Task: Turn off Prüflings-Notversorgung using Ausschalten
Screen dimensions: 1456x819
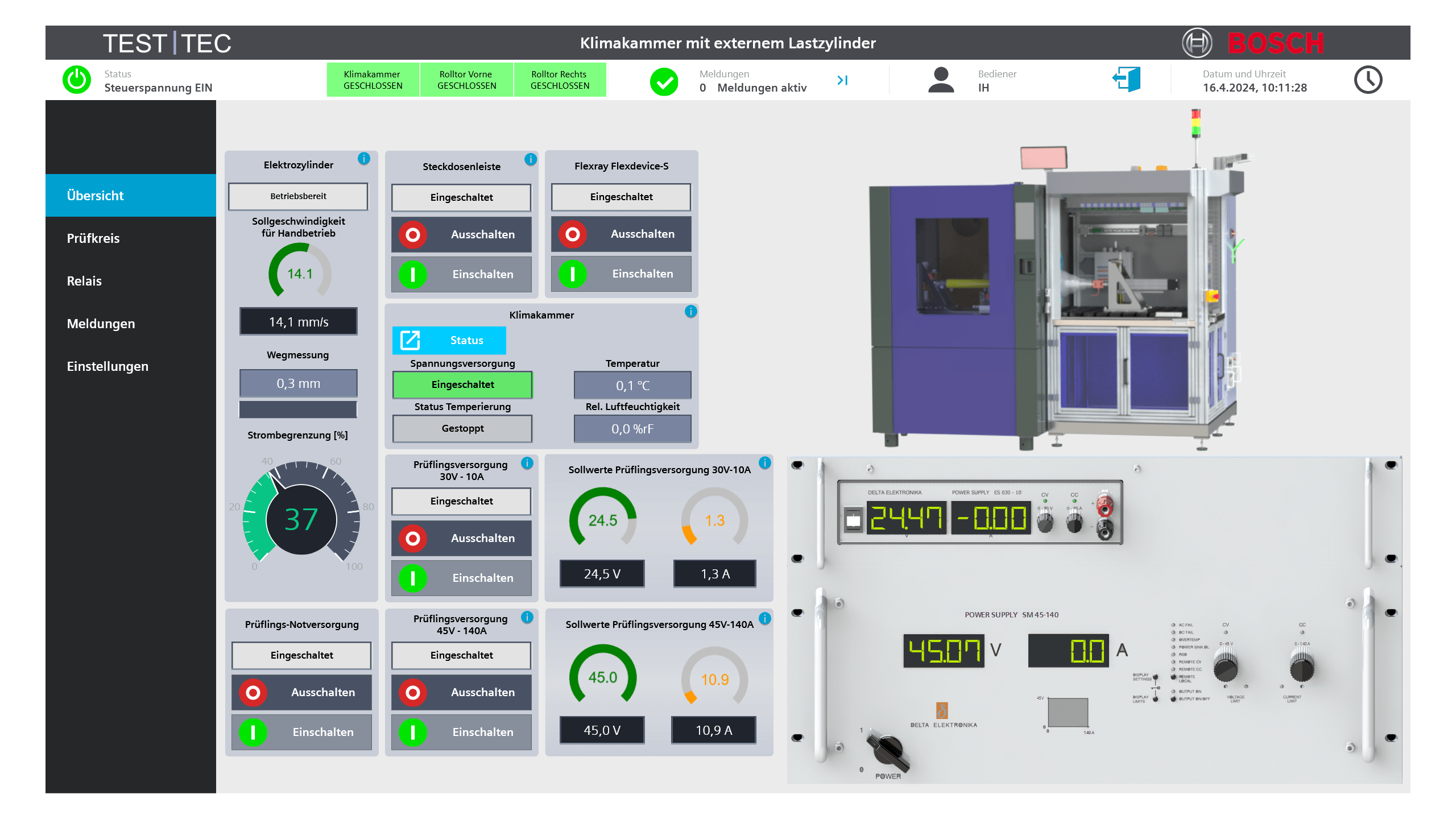Action: tap(301, 692)
